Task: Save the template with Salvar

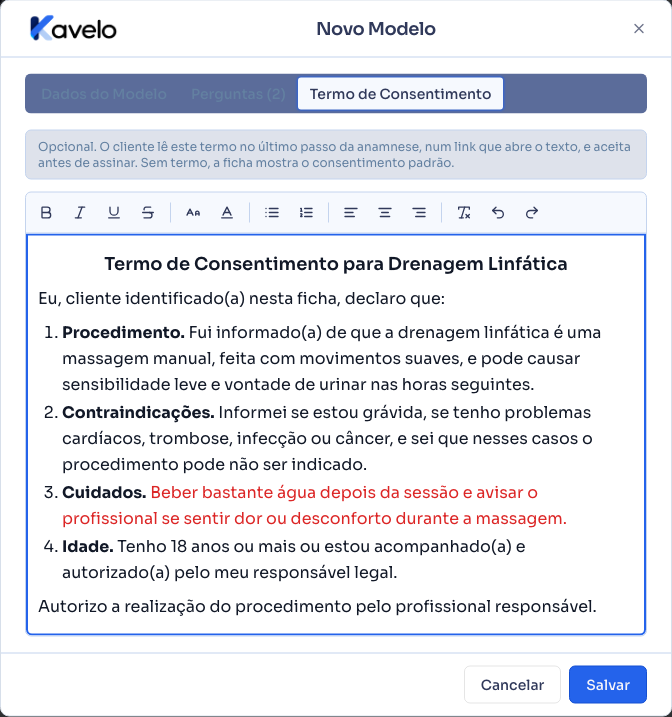Action: pyautogui.click(x=608, y=685)
